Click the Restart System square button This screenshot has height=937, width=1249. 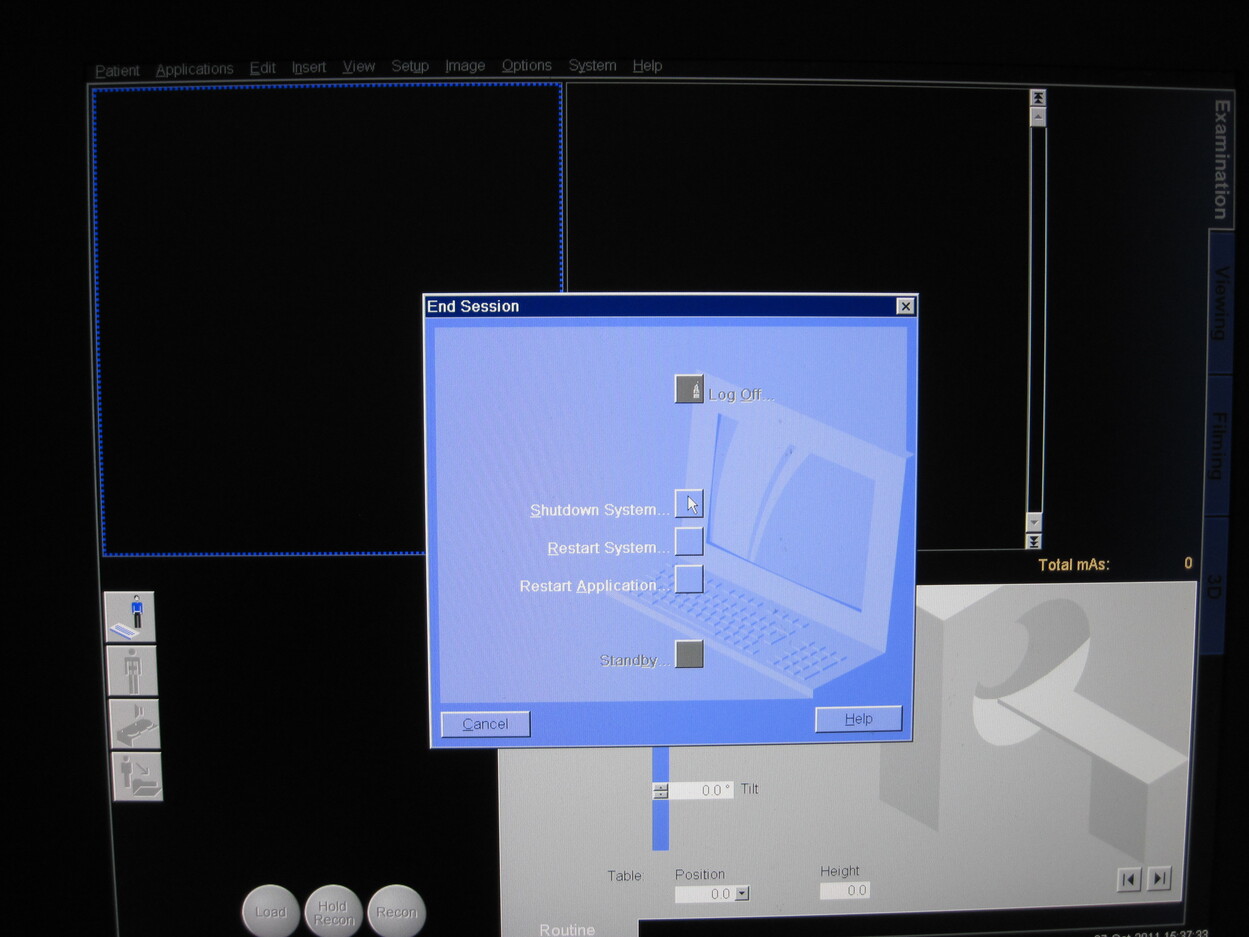(x=689, y=541)
